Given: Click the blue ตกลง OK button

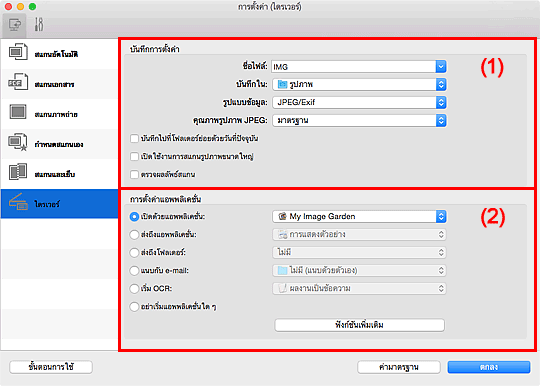Looking at the screenshot, I should (x=489, y=367).
